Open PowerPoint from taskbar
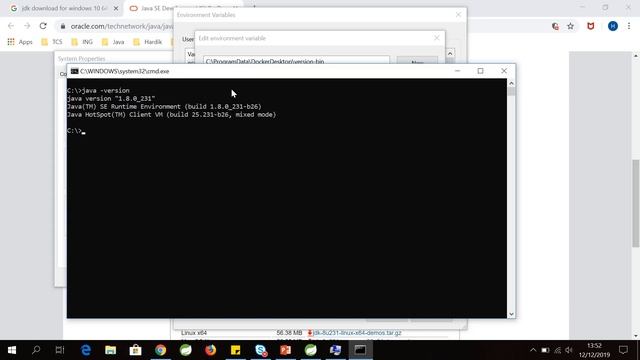 (x=286, y=350)
